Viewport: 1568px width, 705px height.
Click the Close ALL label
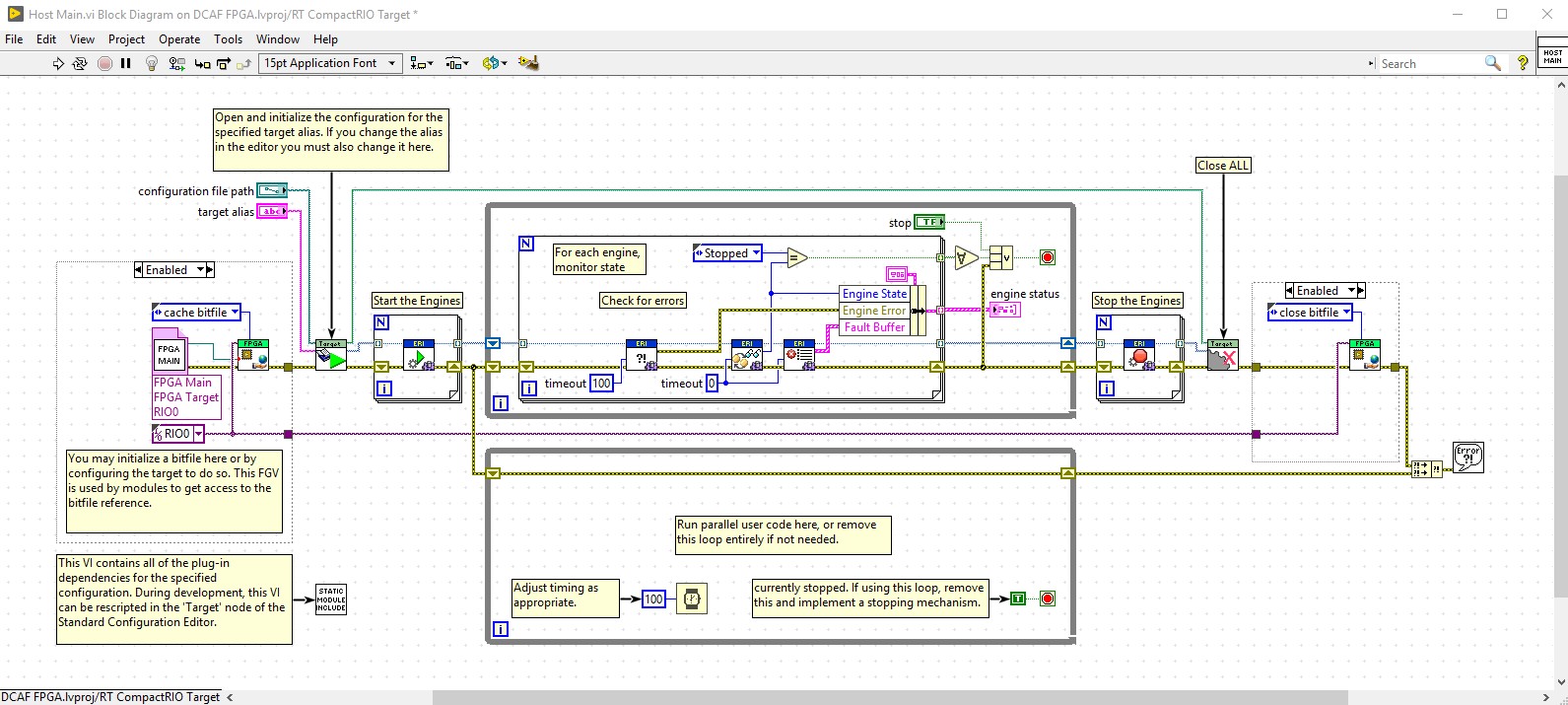point(1223,166)
